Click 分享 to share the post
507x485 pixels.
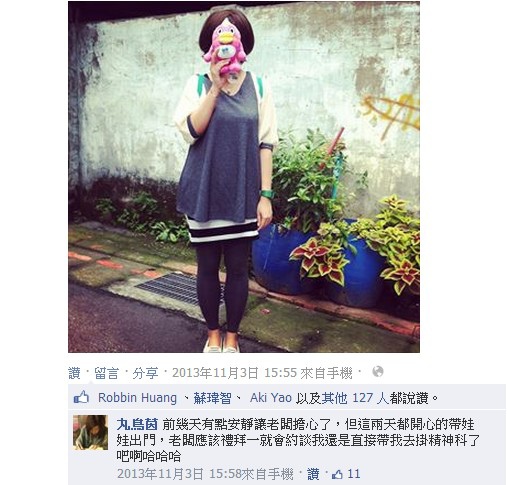pos(145,373)
